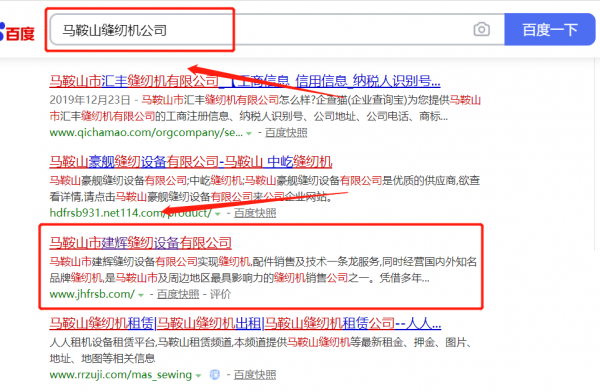
Task: Open the 马鞍山缝纫机租赁 result title
Action: [x=245, y=323]
